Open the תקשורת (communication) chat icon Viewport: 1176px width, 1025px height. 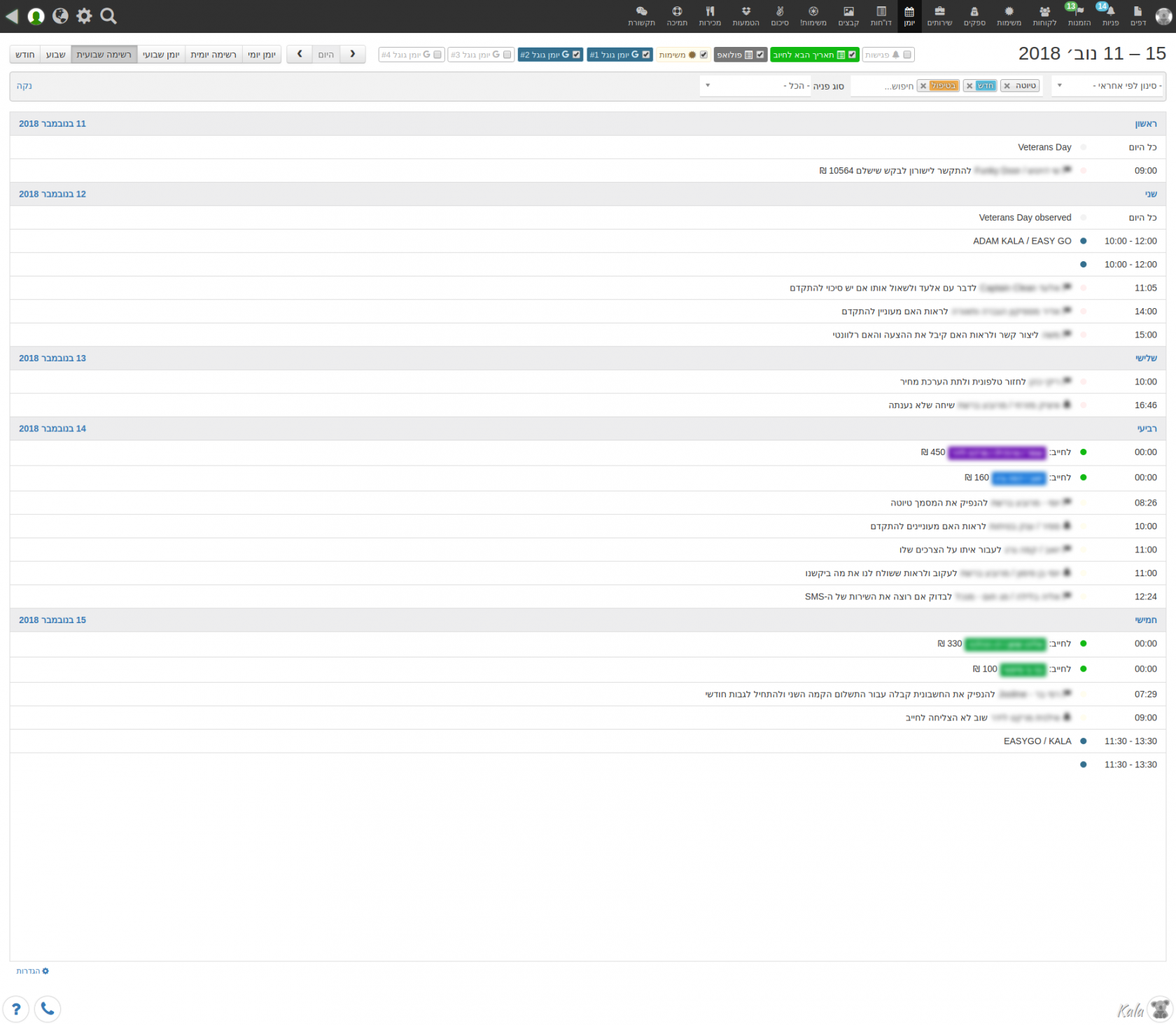641,16
